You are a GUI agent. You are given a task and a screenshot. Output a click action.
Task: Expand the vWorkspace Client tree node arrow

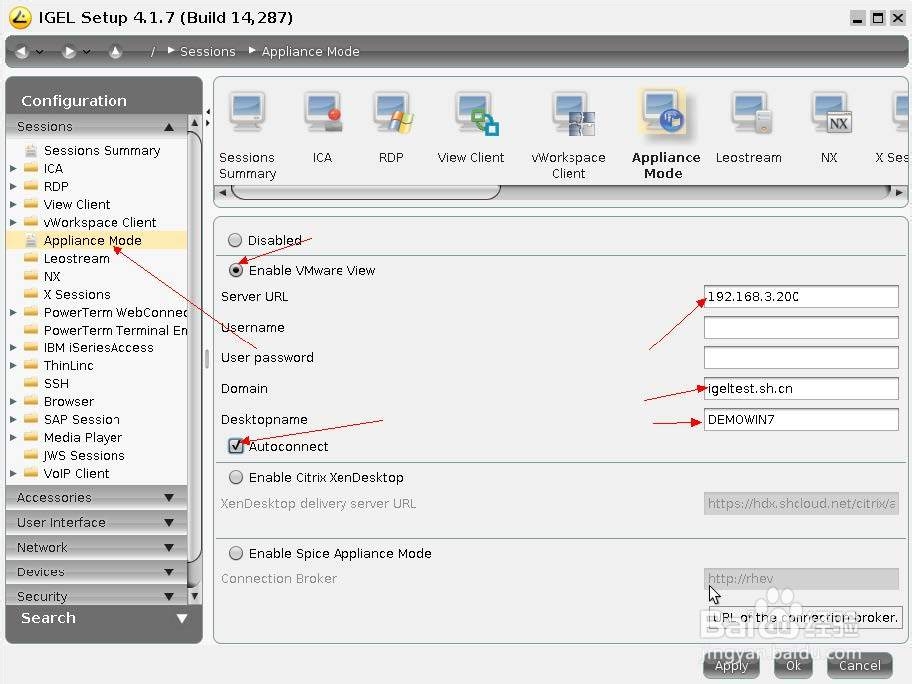point(13,223)
